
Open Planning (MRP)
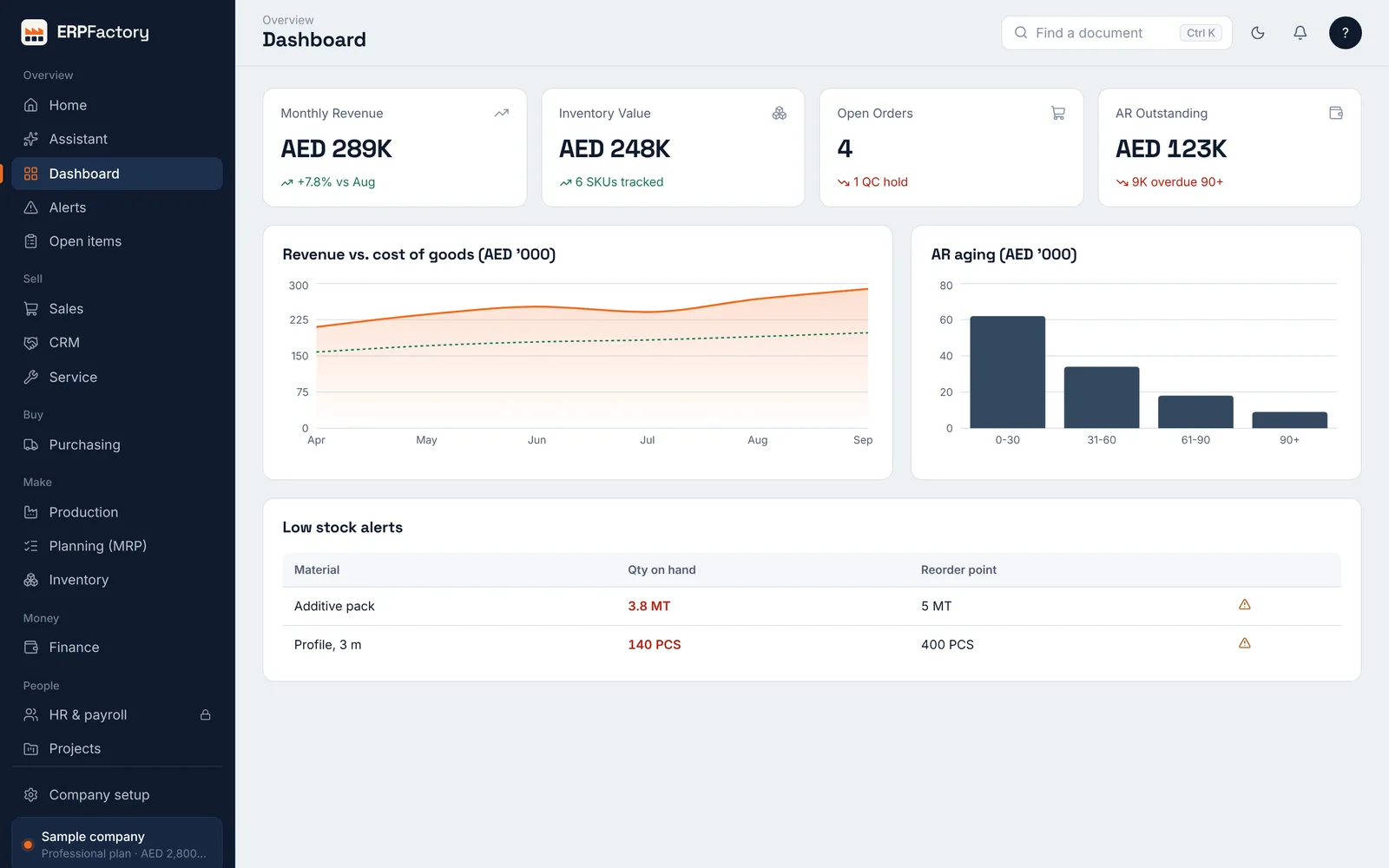[117, 546]
